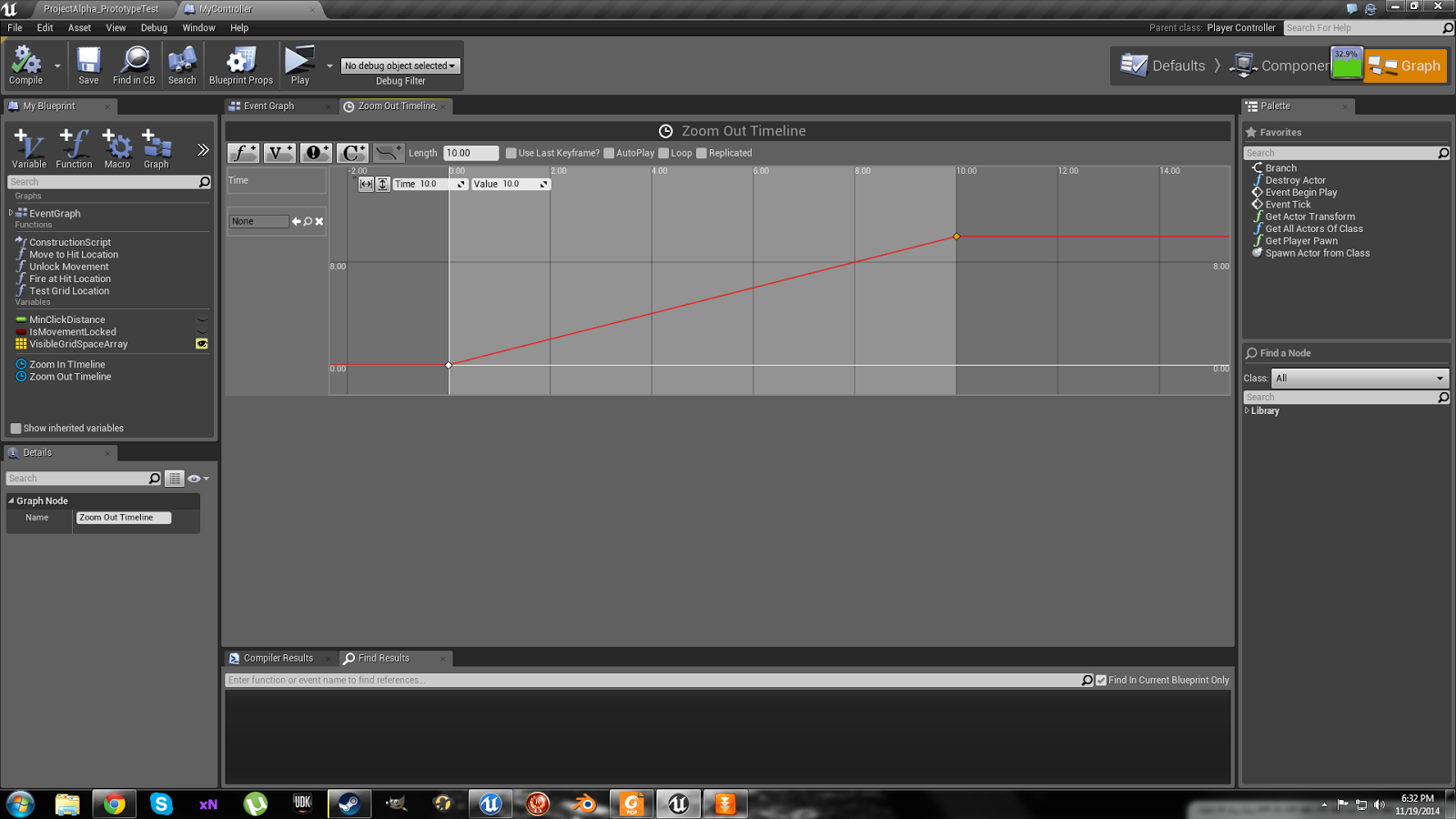Open the Debug menu
The image size is (1456, 819).
click(154, 28)
